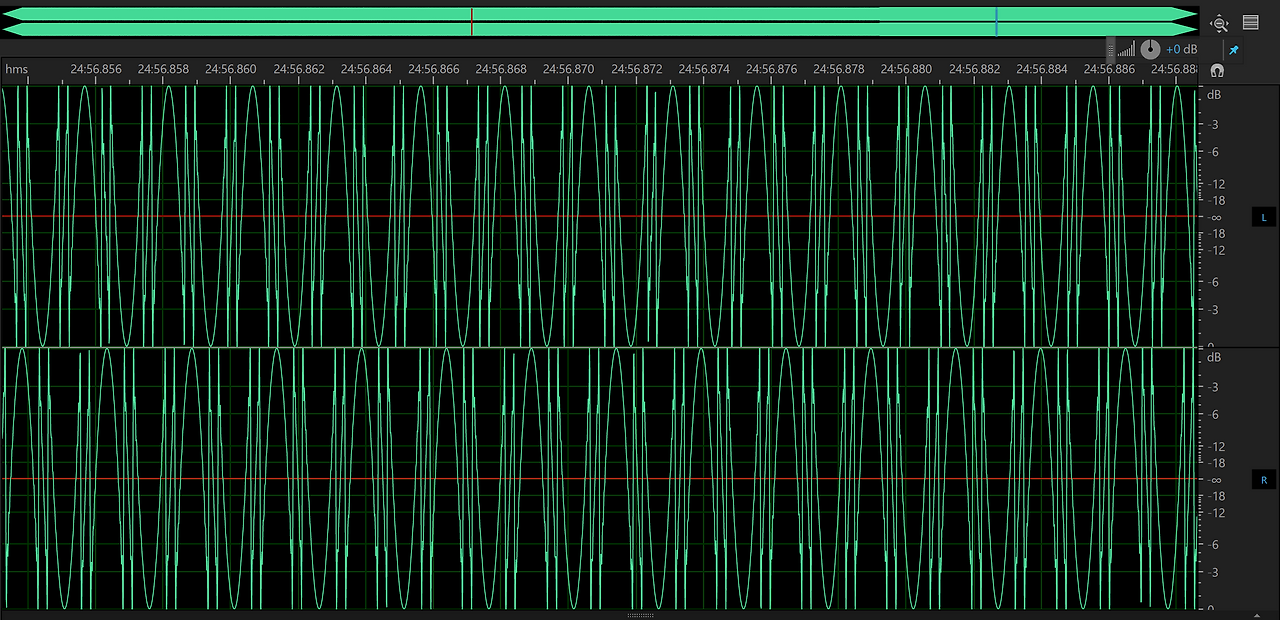Click the 24:56.864 ruler mark
The width and height of the screenshot is (1280, 620).
click(x=366, y=69)
